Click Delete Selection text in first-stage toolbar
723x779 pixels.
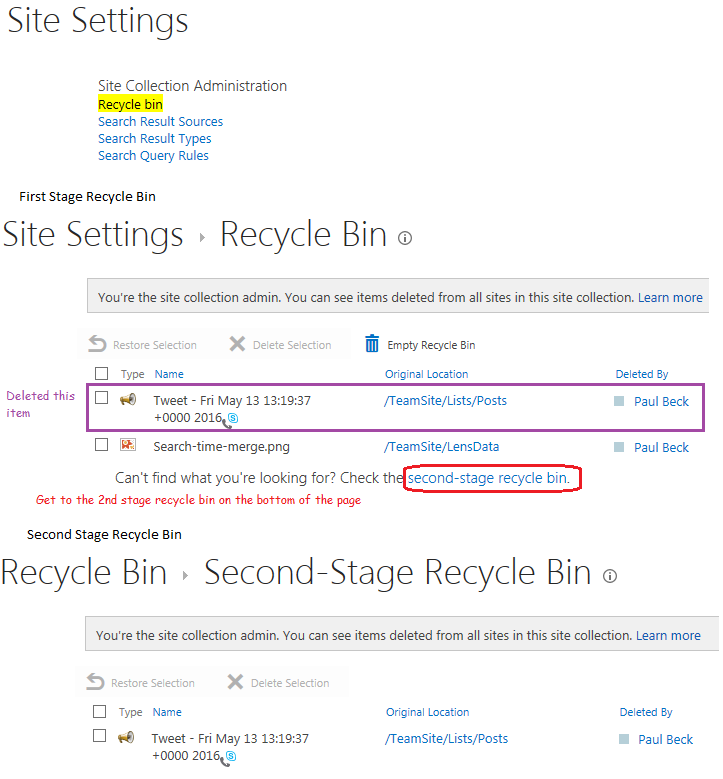pyautogui.click(x=292, y=345)
